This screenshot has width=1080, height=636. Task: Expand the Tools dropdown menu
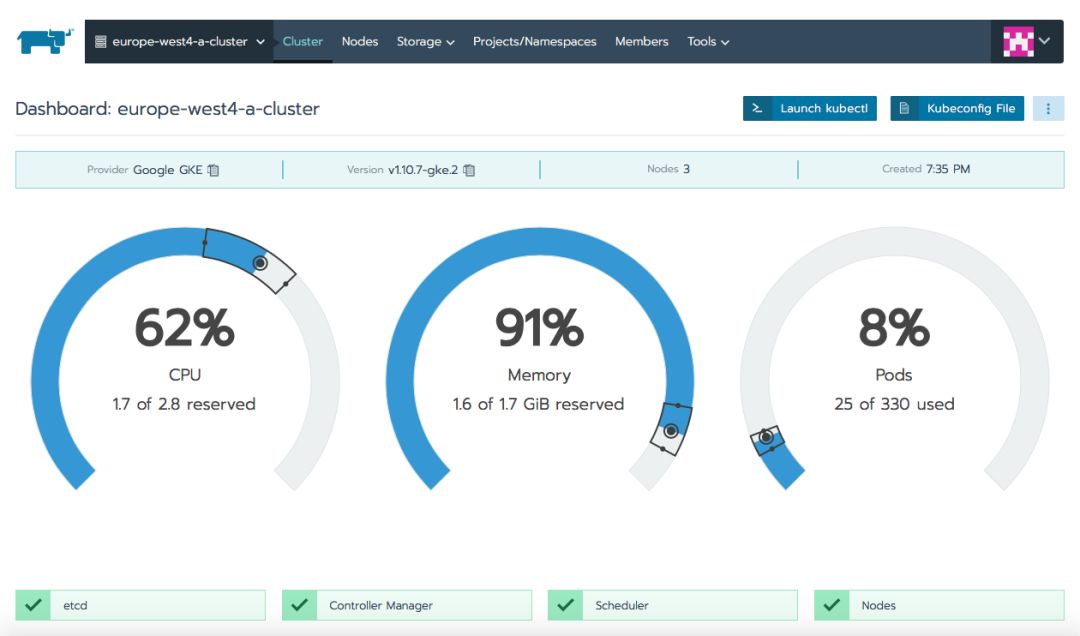click(707, 41)
